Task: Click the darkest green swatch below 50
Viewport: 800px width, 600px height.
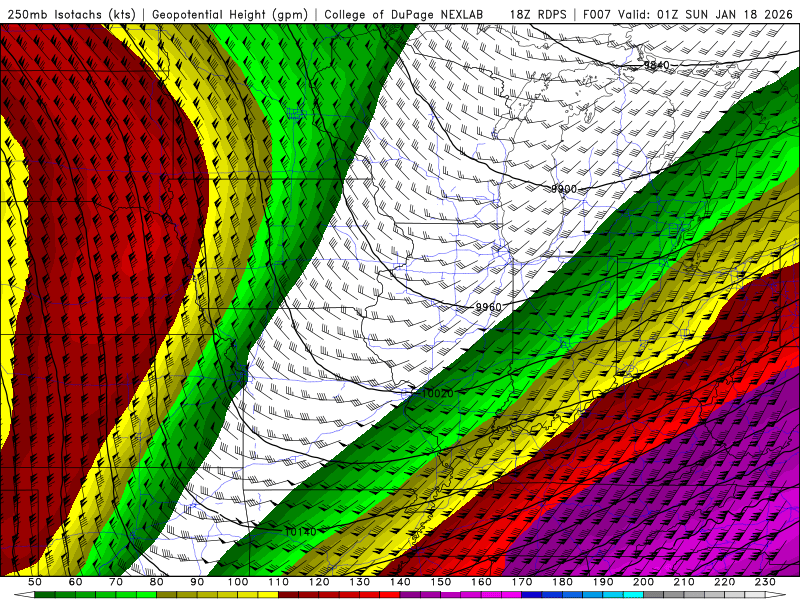Action: pos(45,595)
